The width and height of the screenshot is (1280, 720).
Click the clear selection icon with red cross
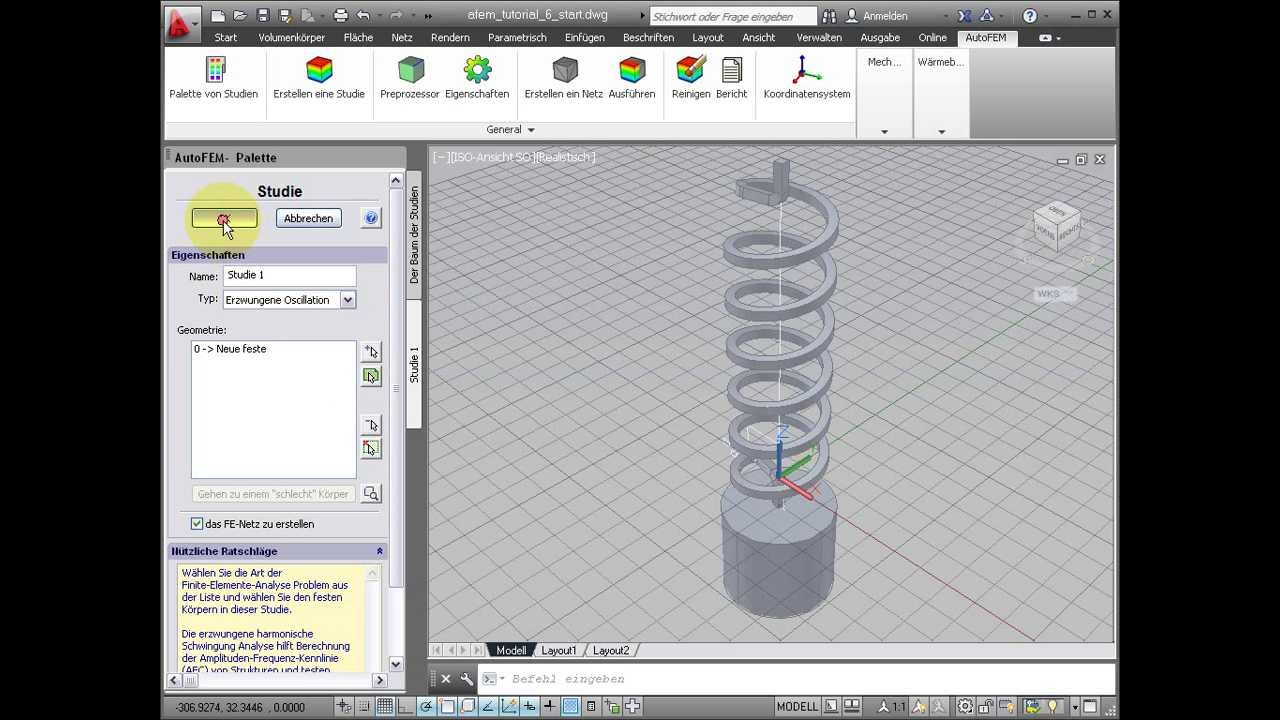371,449
